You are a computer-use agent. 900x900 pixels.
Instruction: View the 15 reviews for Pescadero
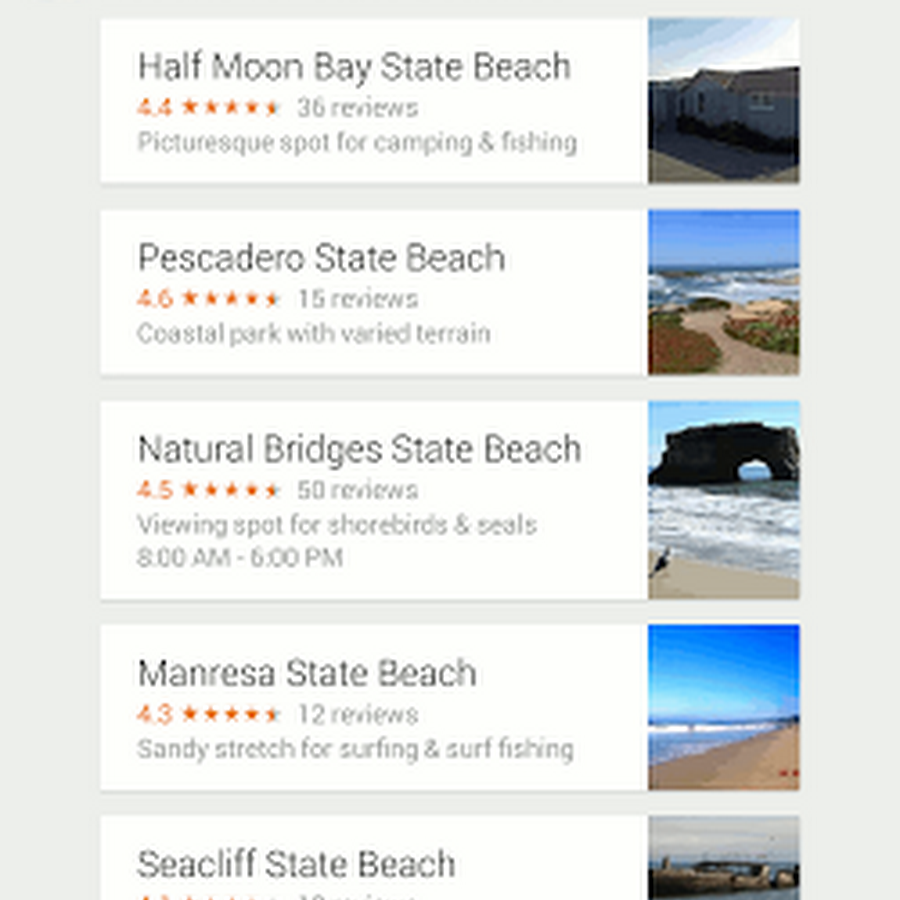pyautogui.click(x=357, y=299)
